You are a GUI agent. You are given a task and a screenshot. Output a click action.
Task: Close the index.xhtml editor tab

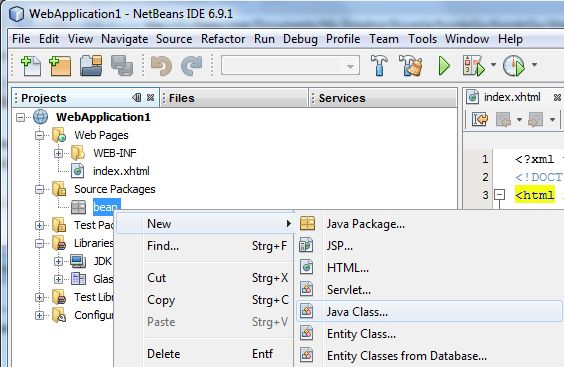(557, 97)
